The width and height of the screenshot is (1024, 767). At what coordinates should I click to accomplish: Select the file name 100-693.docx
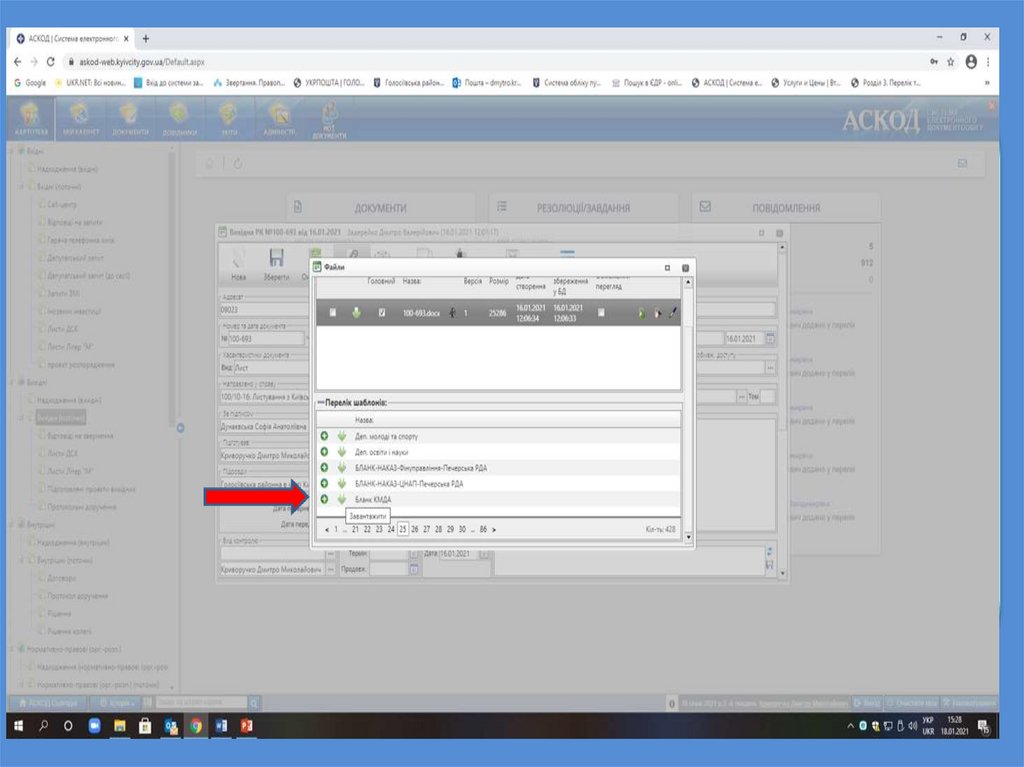tap(421, 313)
